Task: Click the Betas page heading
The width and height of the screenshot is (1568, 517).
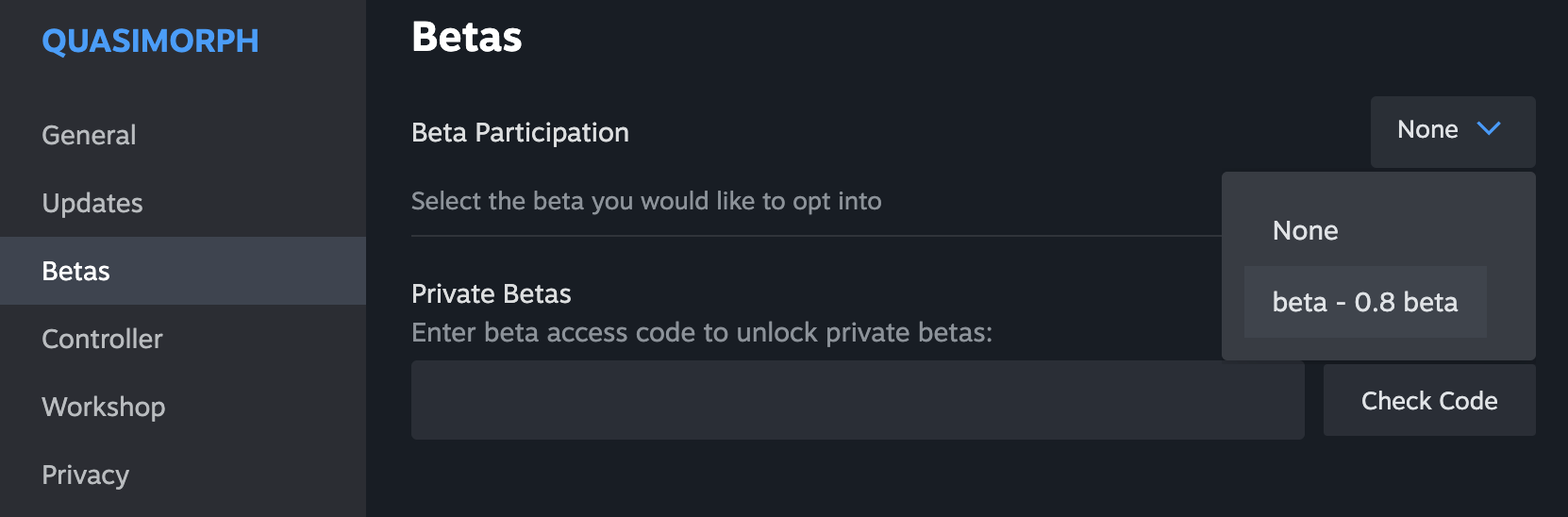Action: 467,37
